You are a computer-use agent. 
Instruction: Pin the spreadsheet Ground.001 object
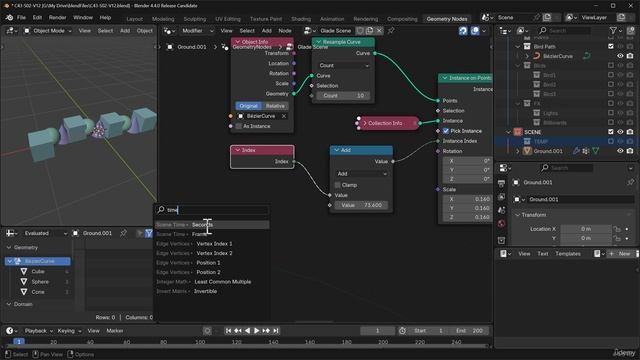pyautogui.click(x=123, y=233)
